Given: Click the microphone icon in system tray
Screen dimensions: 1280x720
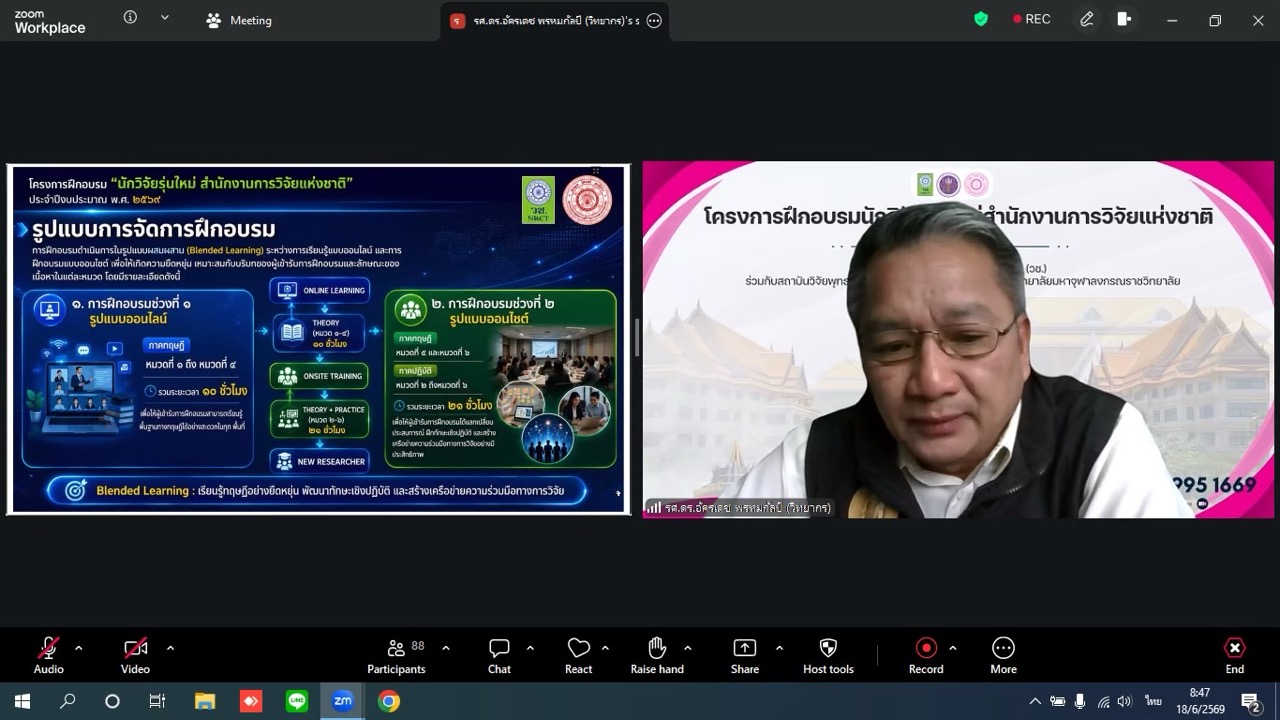Looking at the screenshot, I should point(1081,701).
